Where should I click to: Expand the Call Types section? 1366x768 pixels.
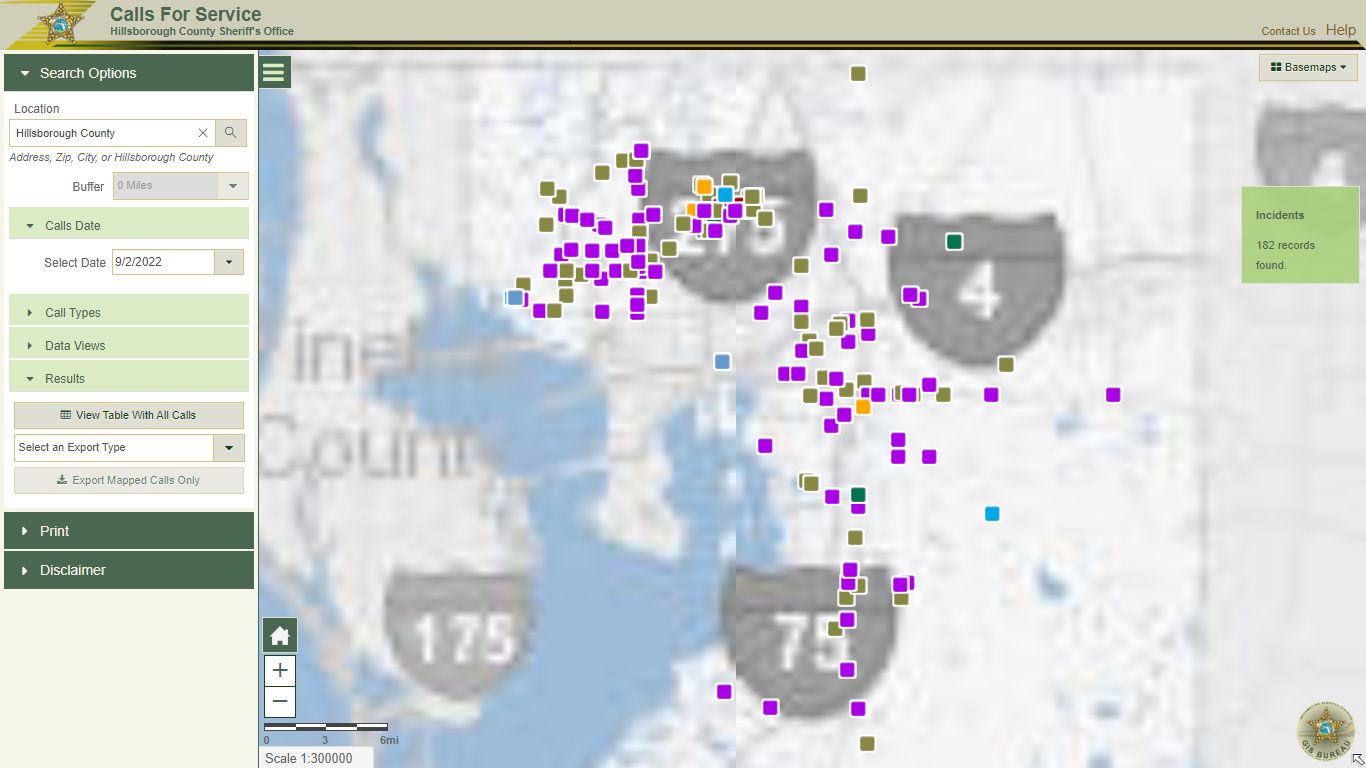click(129, 313)
